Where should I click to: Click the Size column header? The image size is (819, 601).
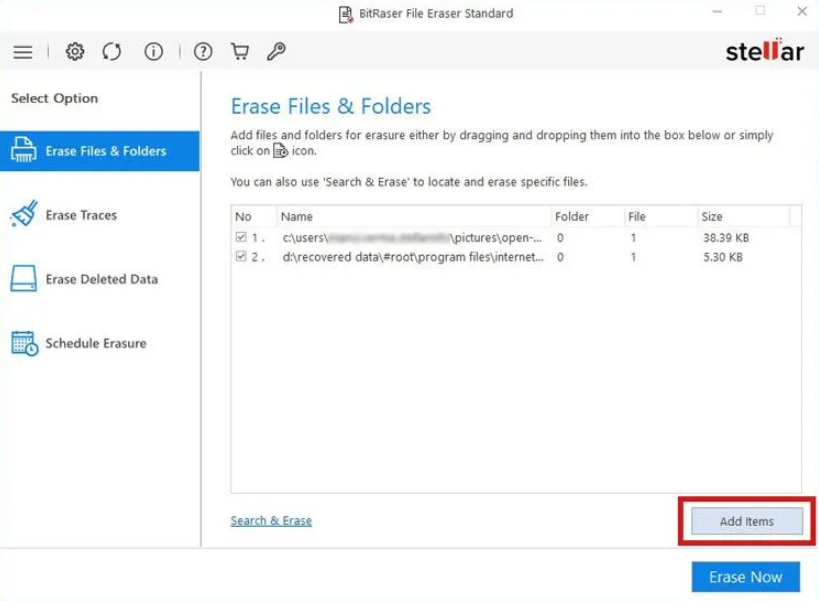pos(743,216)
